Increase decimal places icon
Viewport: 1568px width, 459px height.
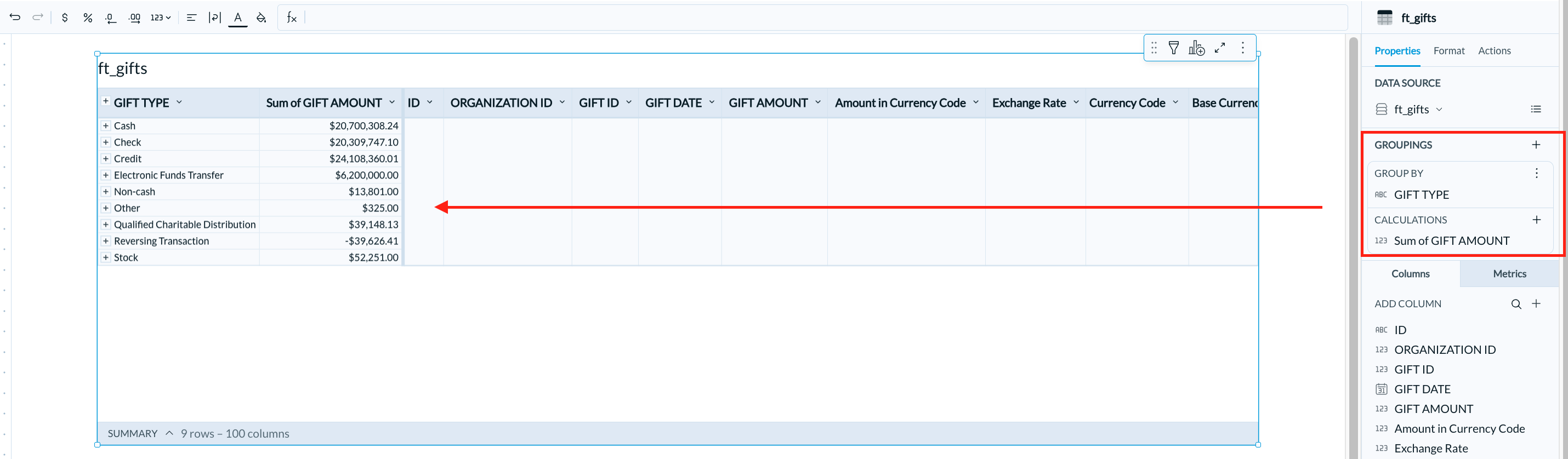(x=134, y=18)
